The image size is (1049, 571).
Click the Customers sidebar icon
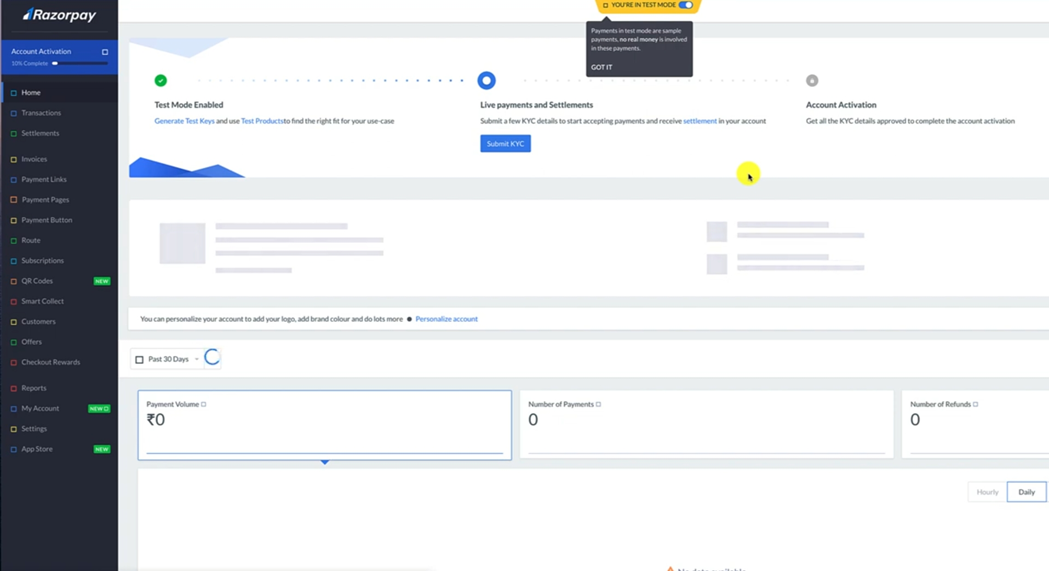tap(13, 322)
